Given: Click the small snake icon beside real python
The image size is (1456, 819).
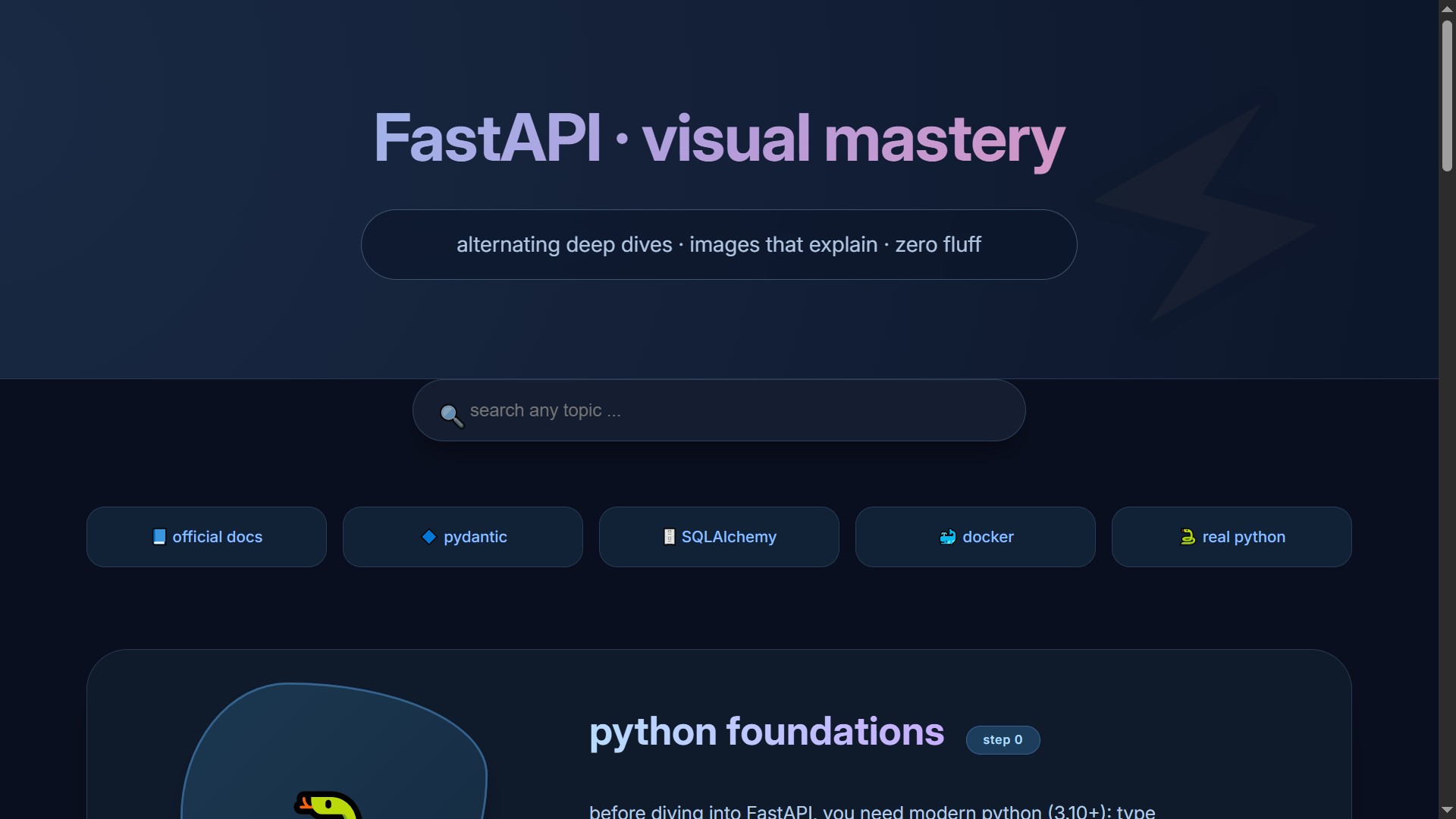Looking at the screenshot, I should [x=1188, y=537].
